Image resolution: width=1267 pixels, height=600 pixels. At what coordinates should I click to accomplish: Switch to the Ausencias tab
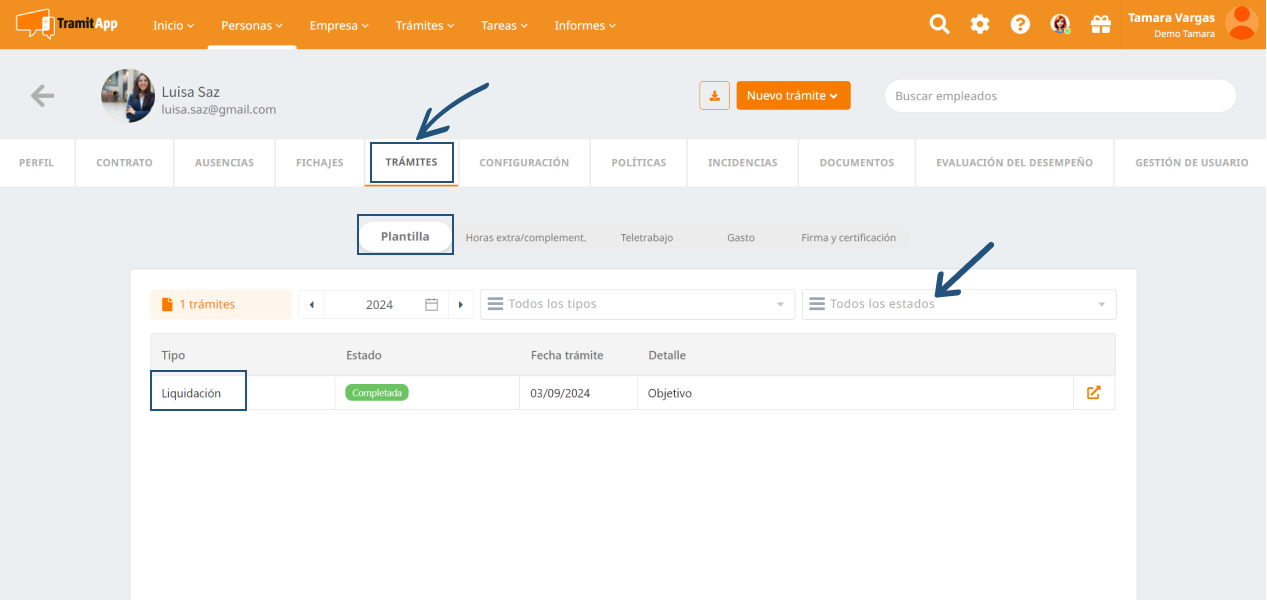pyautogui.click(x=224, y=163)
